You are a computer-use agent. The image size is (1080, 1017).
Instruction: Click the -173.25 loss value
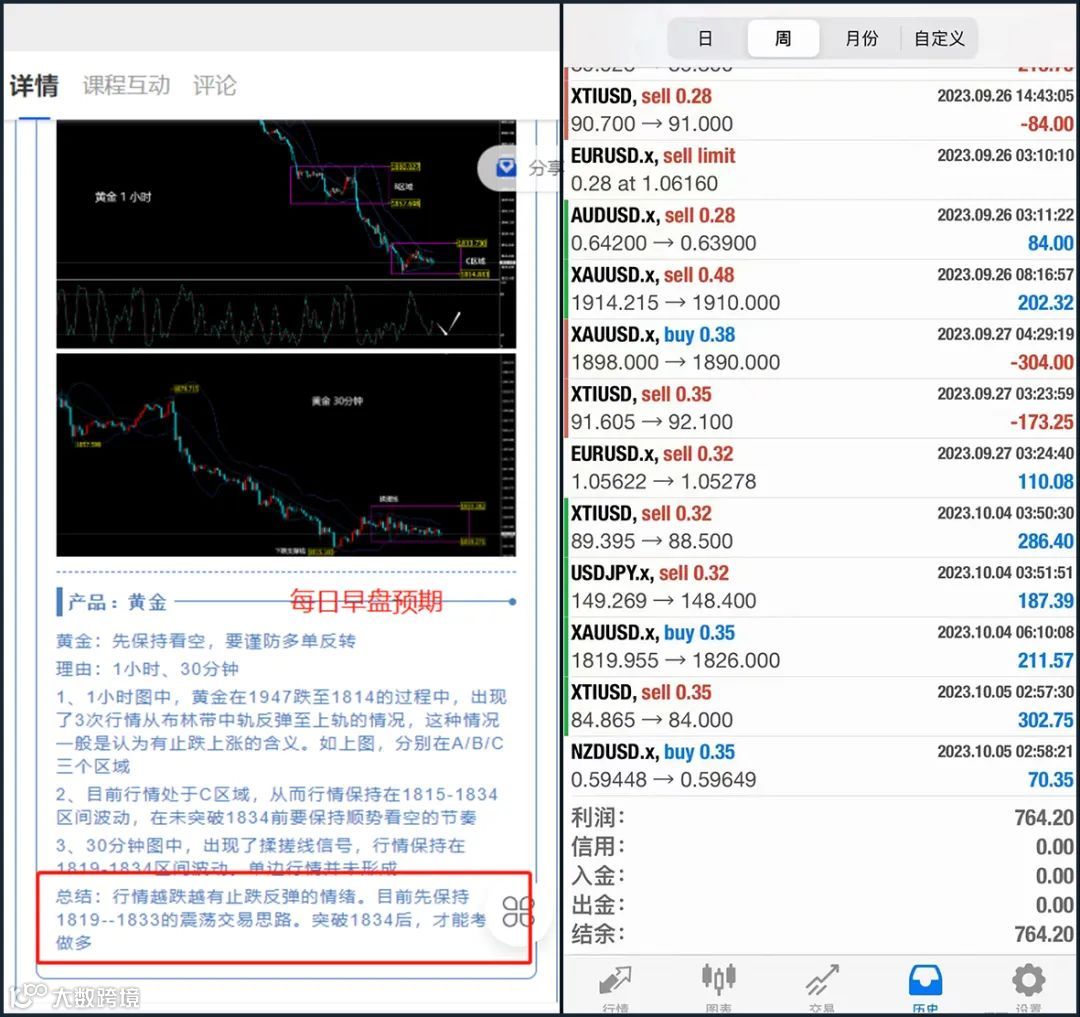pos(1041,422)
